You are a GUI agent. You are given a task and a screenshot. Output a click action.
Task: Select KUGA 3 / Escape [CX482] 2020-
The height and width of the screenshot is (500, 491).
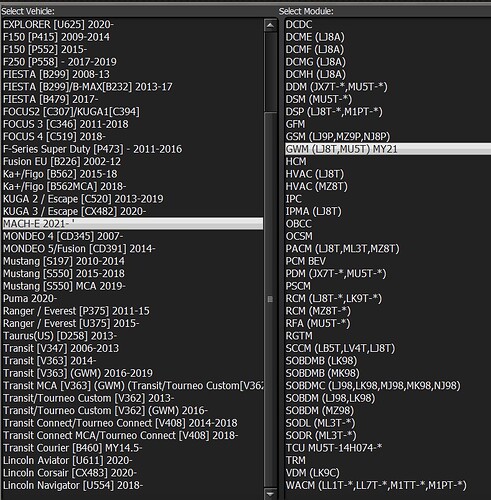(74, 211)
